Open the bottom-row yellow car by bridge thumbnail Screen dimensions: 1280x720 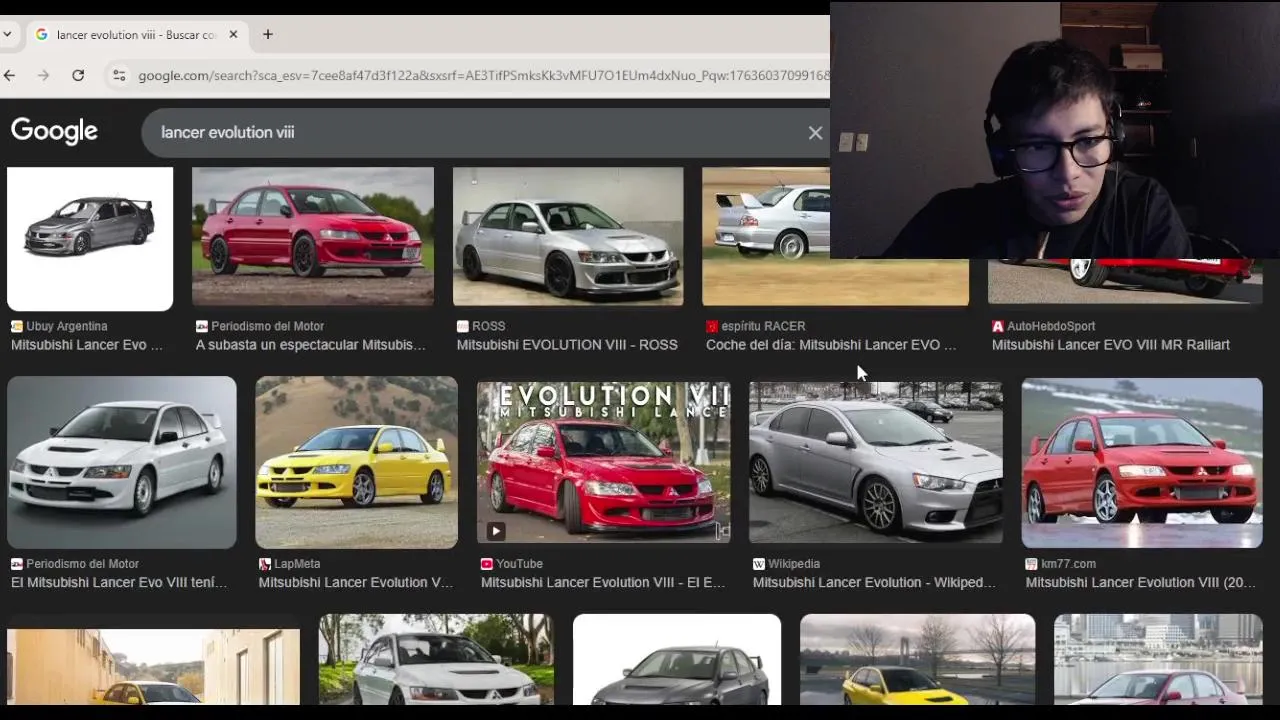click(x=918, y=660)
